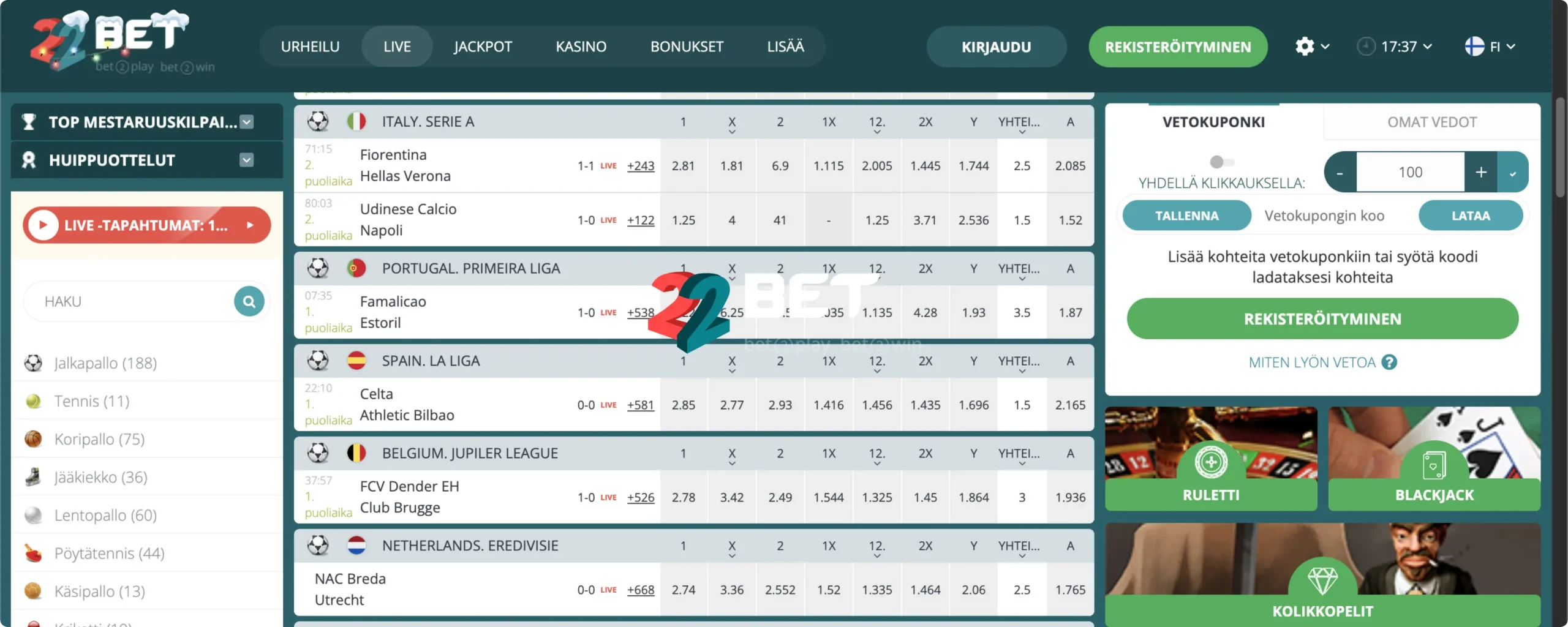Image resolution: width=1568 pixels, height=627 pixels.
Task: Open the Kasino menu item
Action: point(581,47)
